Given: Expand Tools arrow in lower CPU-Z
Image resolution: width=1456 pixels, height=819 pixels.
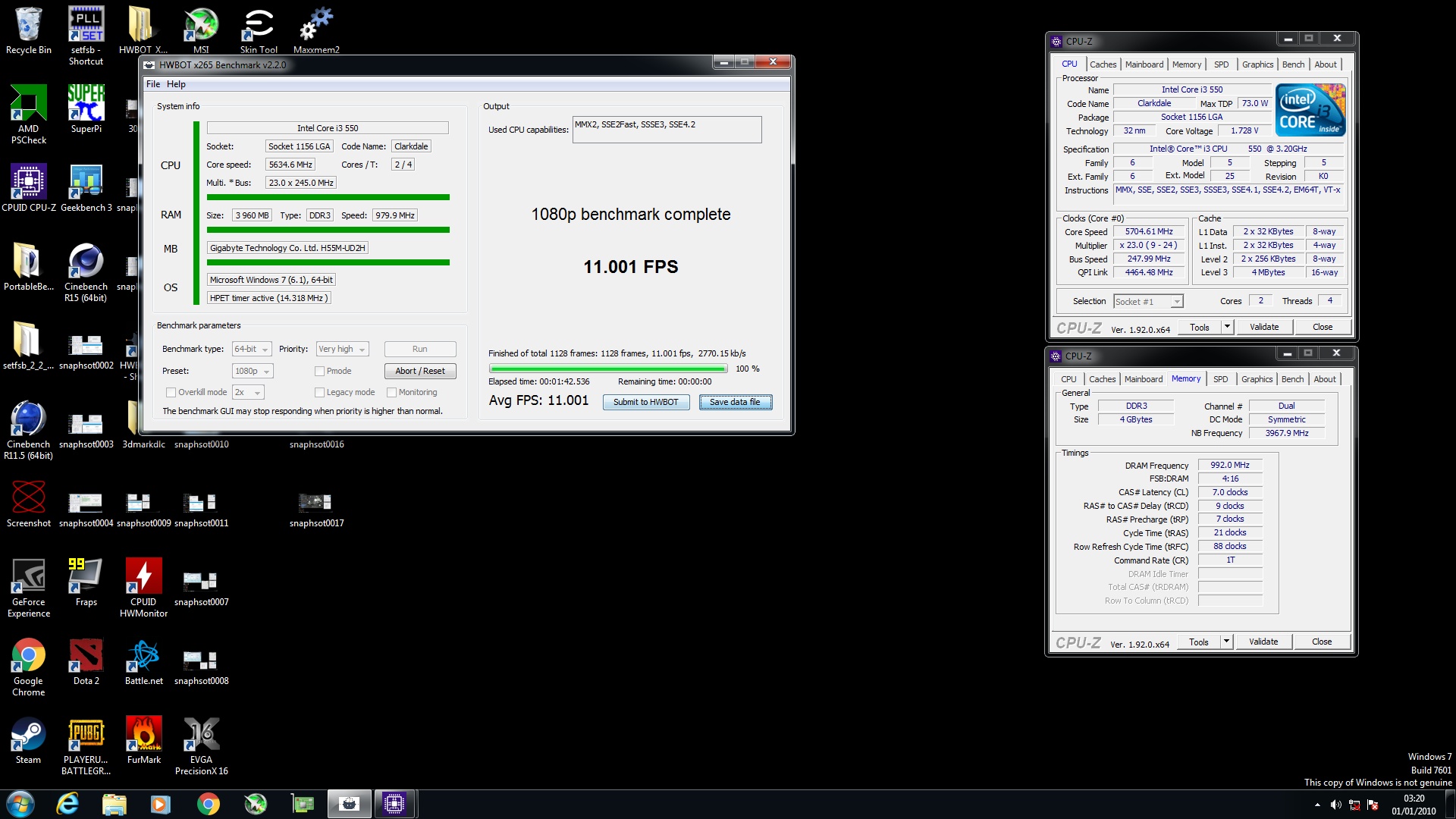Looking at the screenshot, I should click(x=1226, y=642).
